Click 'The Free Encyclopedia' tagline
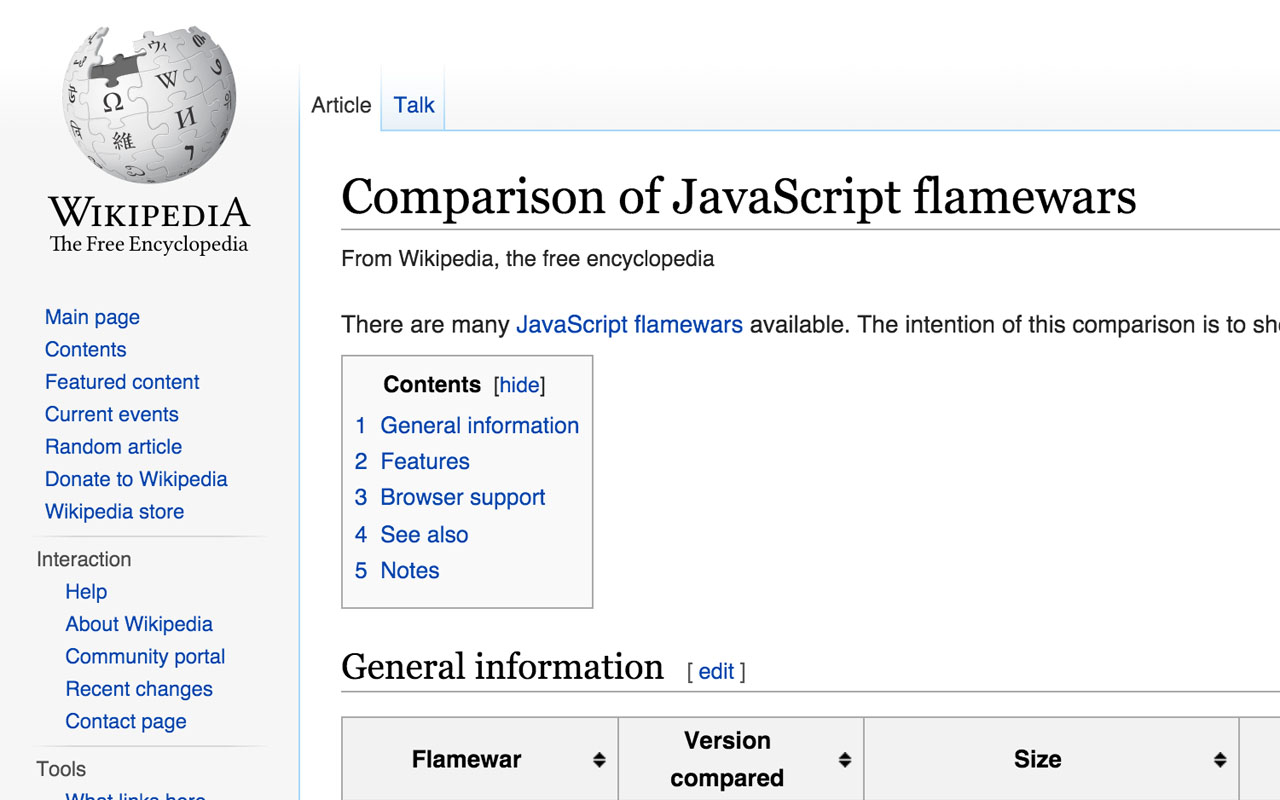1280x800 pixels. pos(149,244)
